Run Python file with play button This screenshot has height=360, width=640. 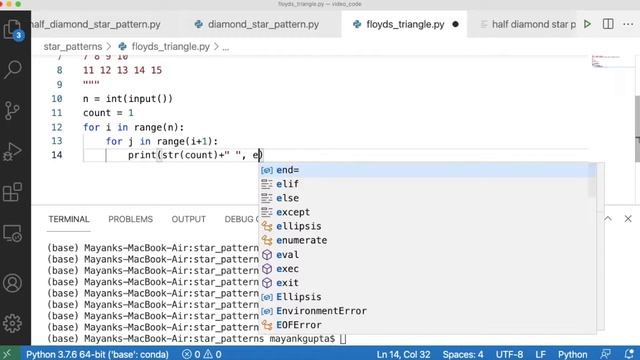[x=587, y=24]
